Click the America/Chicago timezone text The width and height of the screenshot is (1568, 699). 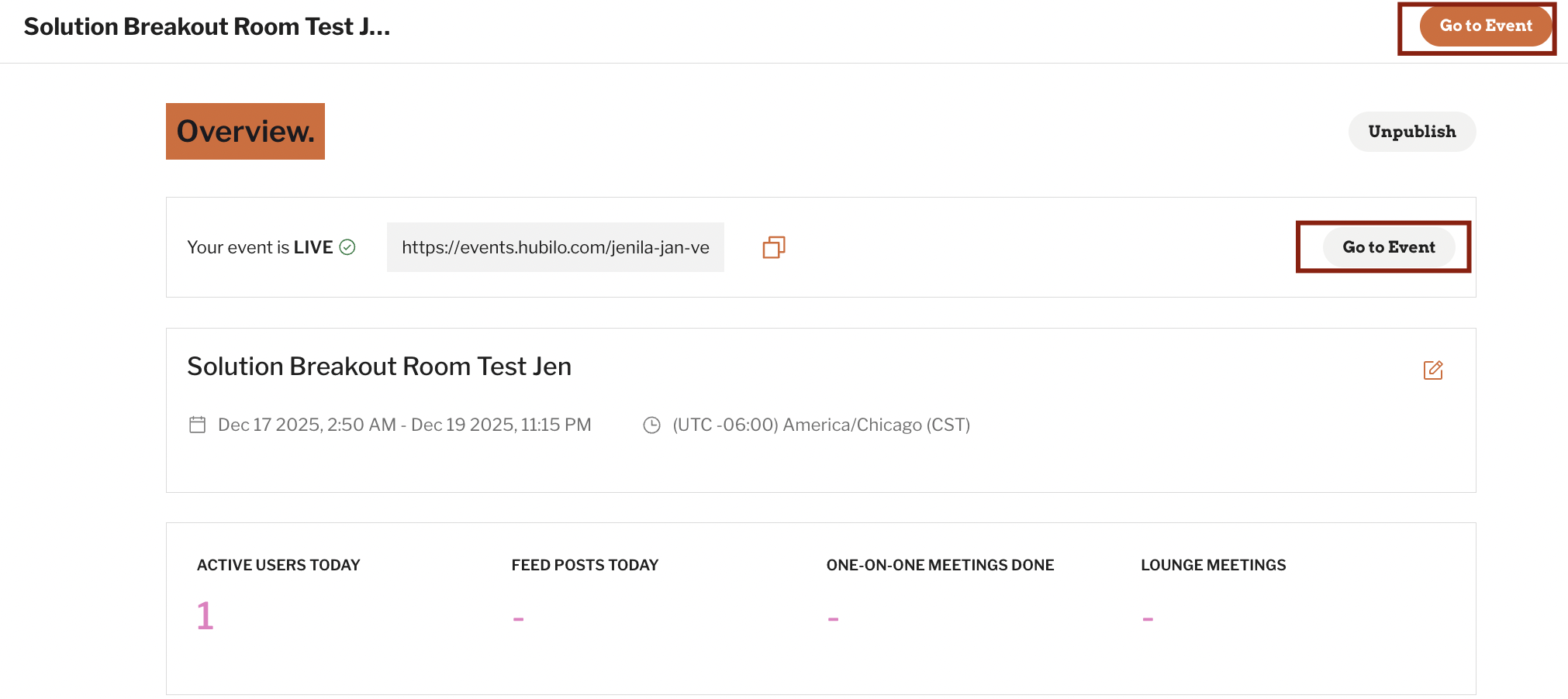coord(821,425)
